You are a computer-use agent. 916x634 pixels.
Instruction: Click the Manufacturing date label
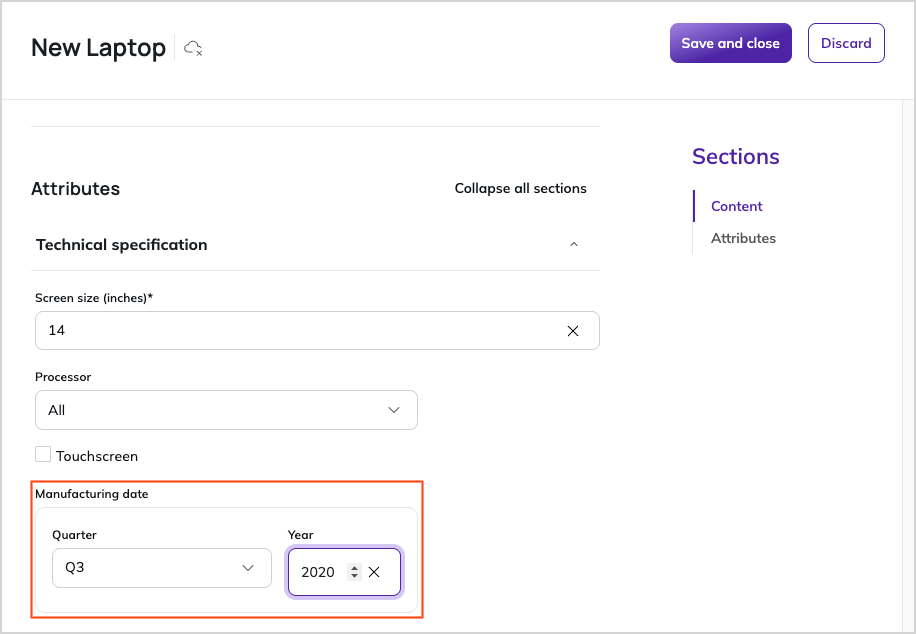(92, 494)
